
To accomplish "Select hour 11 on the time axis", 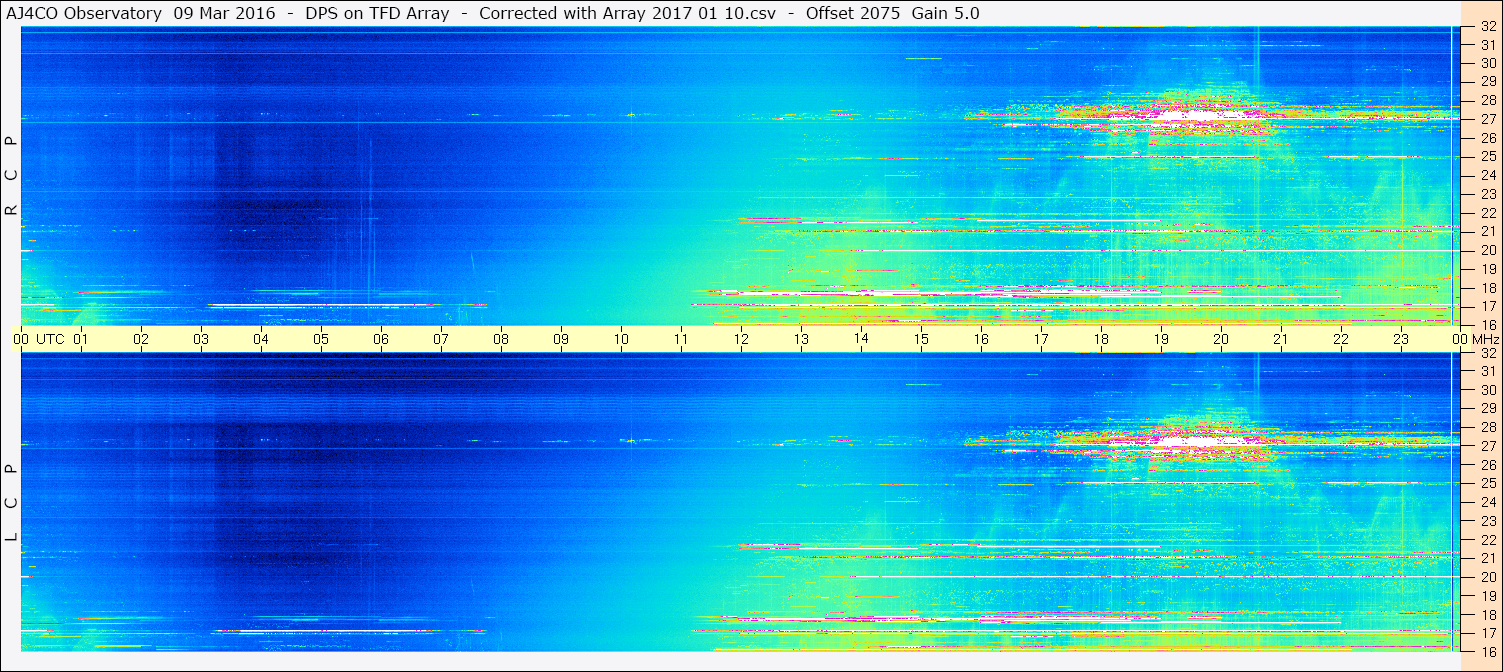I will click(681, 339).
